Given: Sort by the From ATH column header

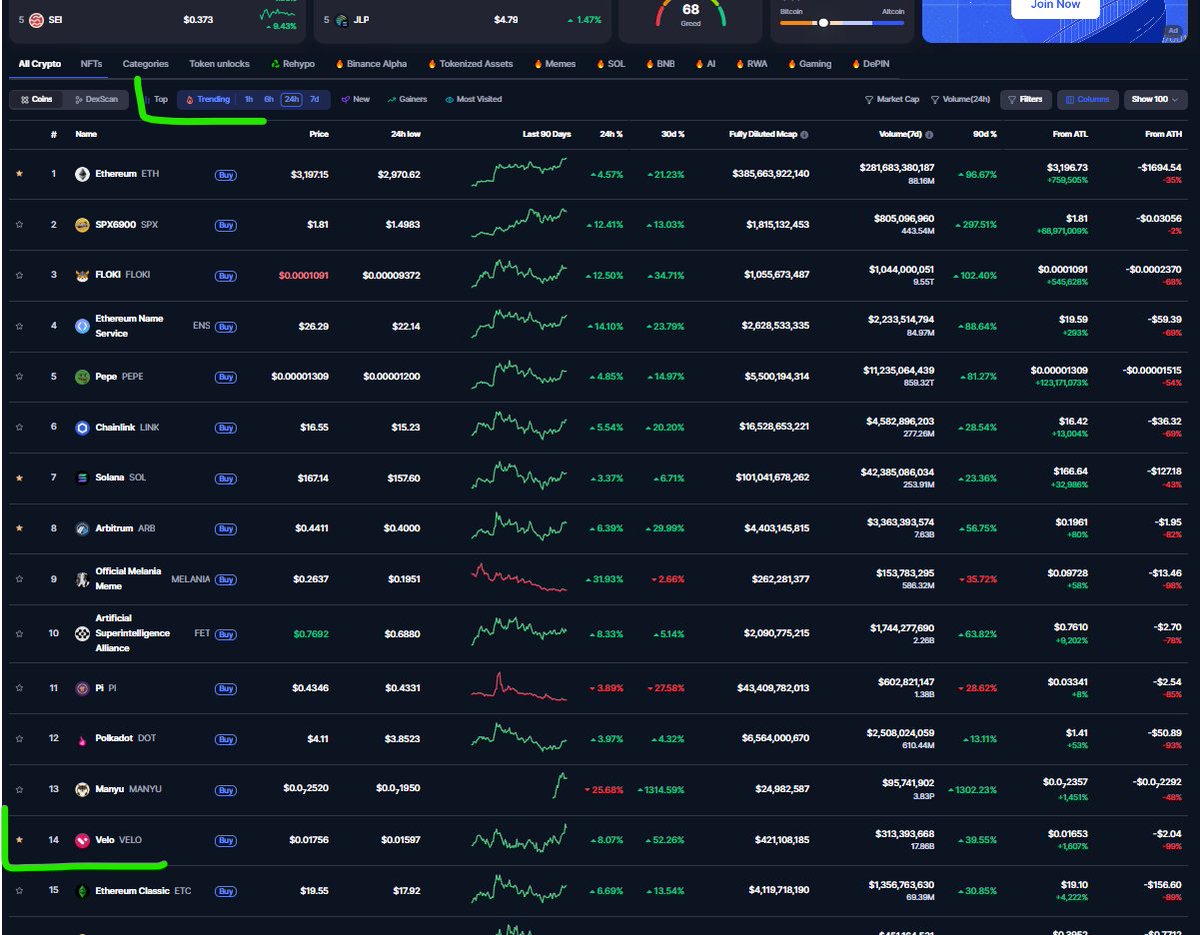Looking at the screenshot, I should 1163,134.
